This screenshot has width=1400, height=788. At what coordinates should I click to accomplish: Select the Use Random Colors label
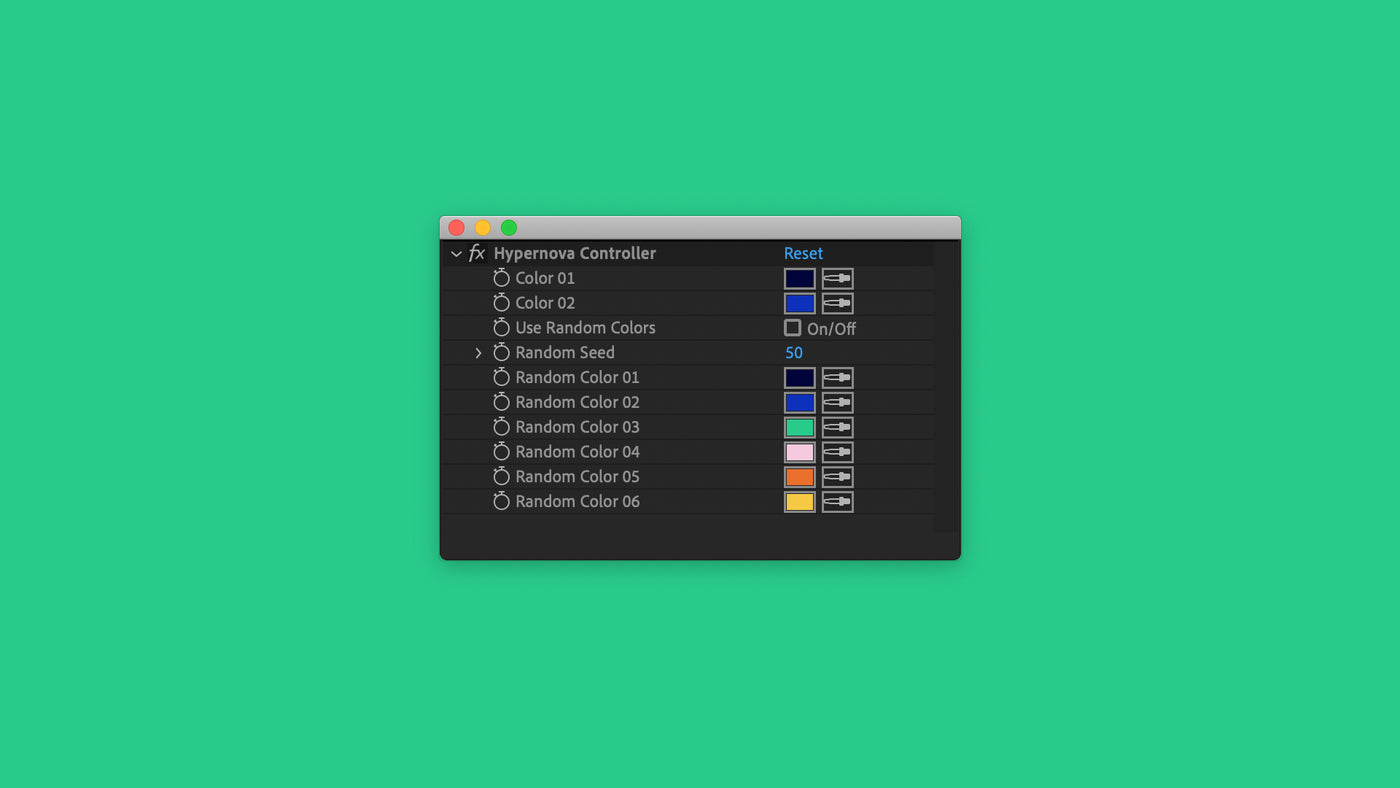point(585,327)
